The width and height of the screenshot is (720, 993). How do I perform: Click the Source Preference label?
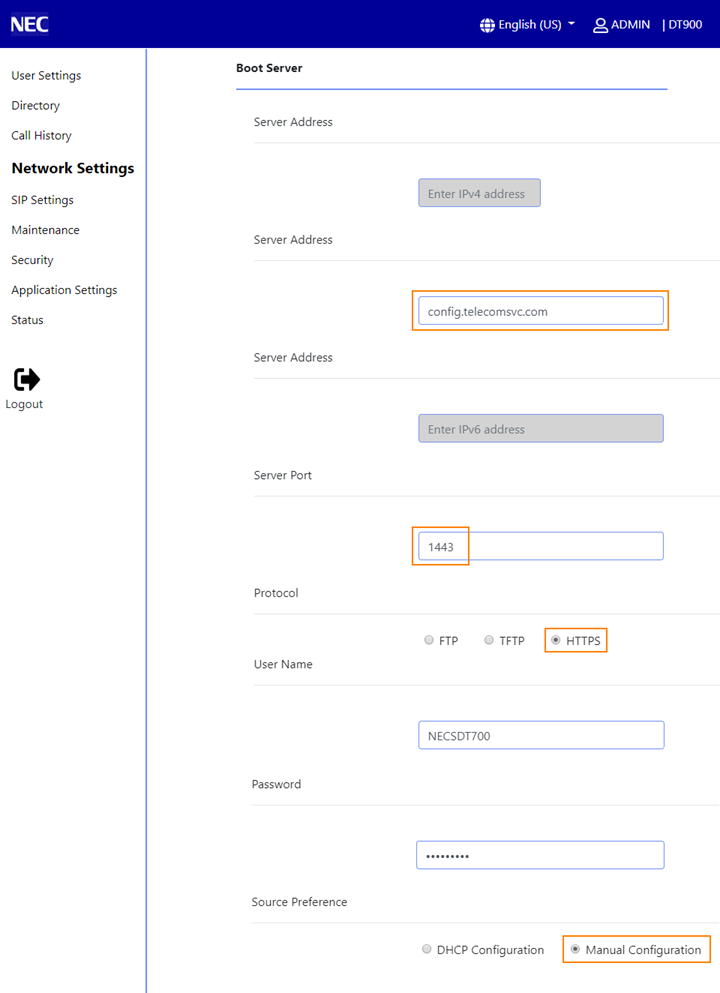pos(299,902)
